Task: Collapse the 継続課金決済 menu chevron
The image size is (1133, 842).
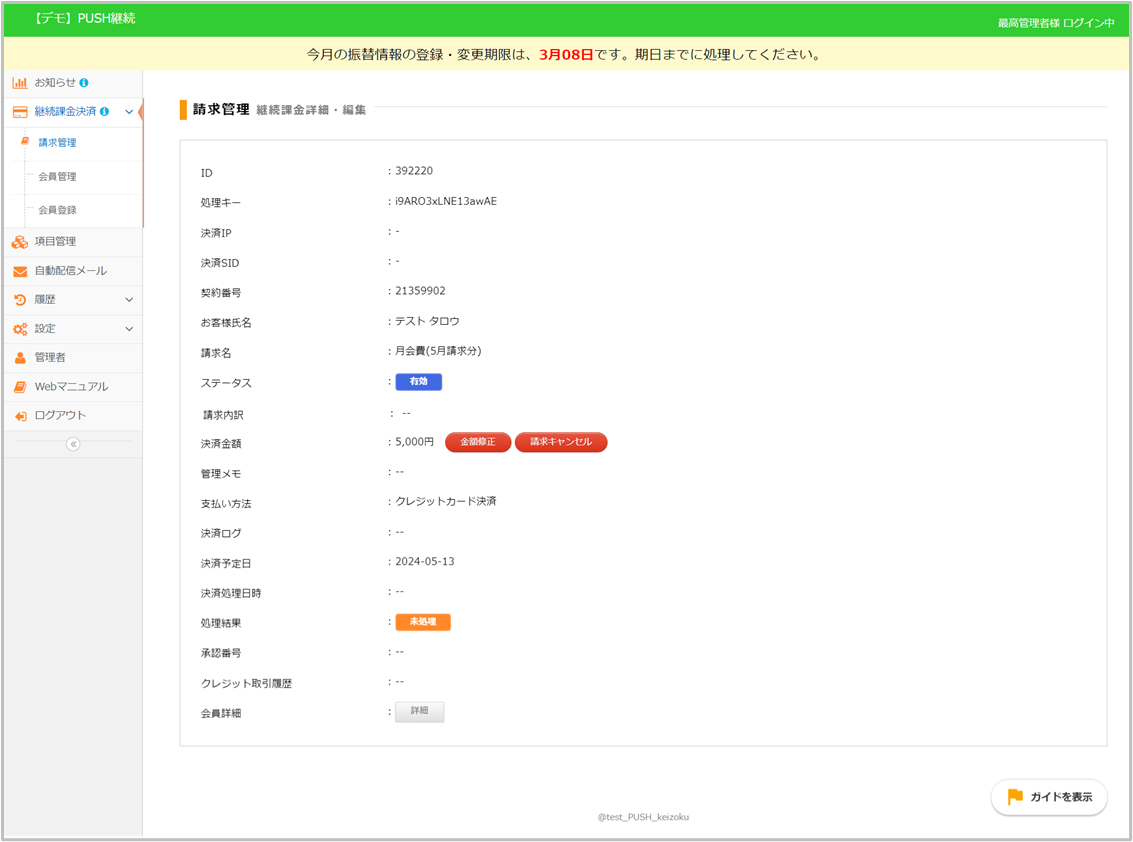Action: pyautogui.click(x=129, y=112)
